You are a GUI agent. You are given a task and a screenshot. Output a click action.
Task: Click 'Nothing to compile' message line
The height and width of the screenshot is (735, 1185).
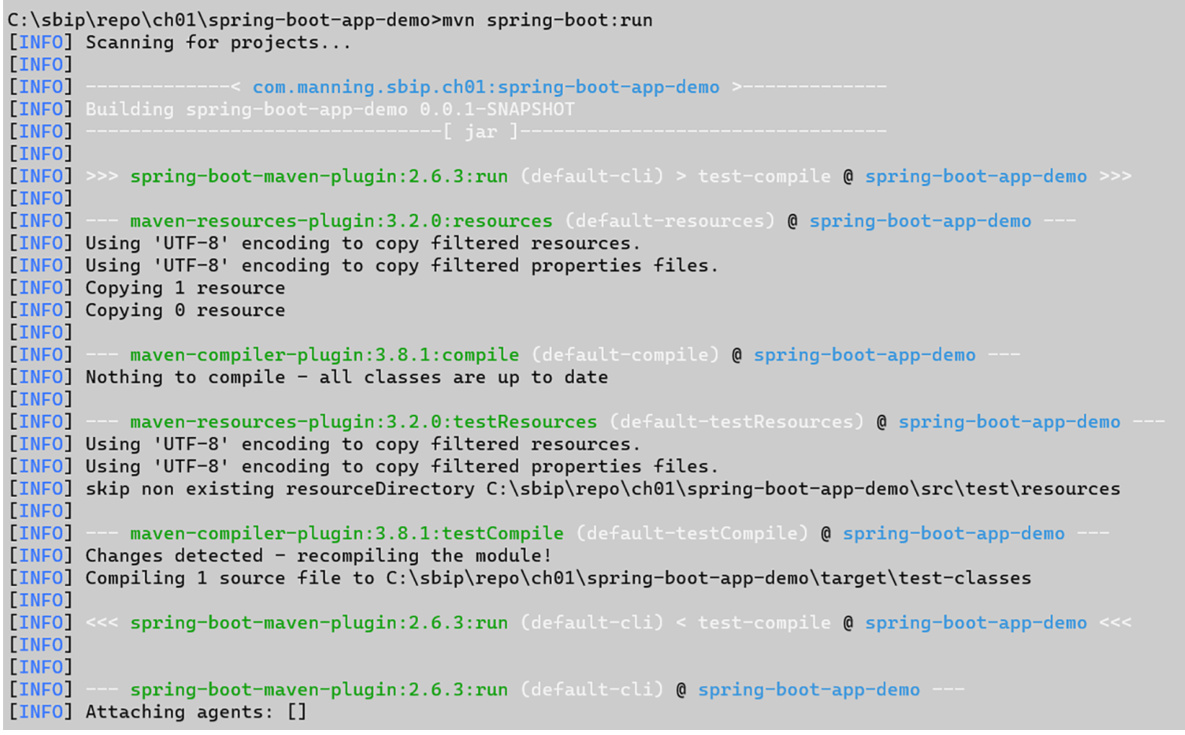tap(346, 377)
